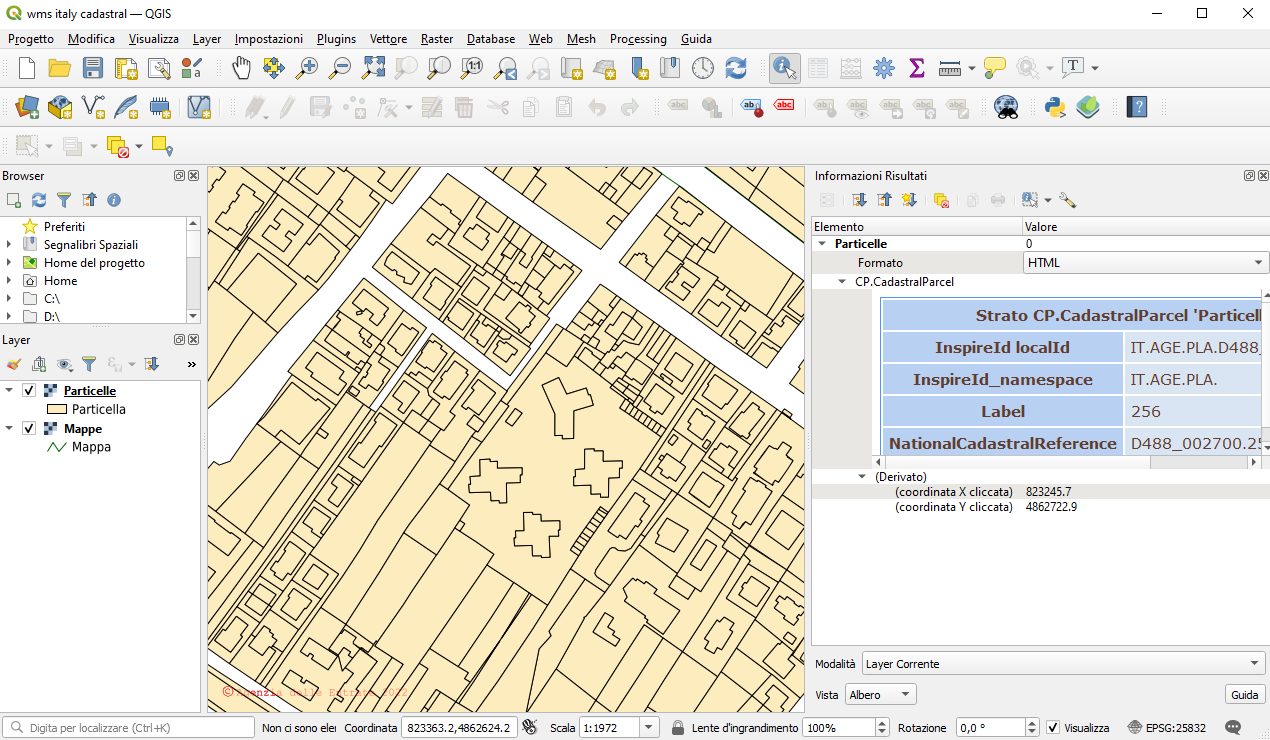1270x740 pixels.
Task: Open the Processing menu
Action: pos(638,39)
